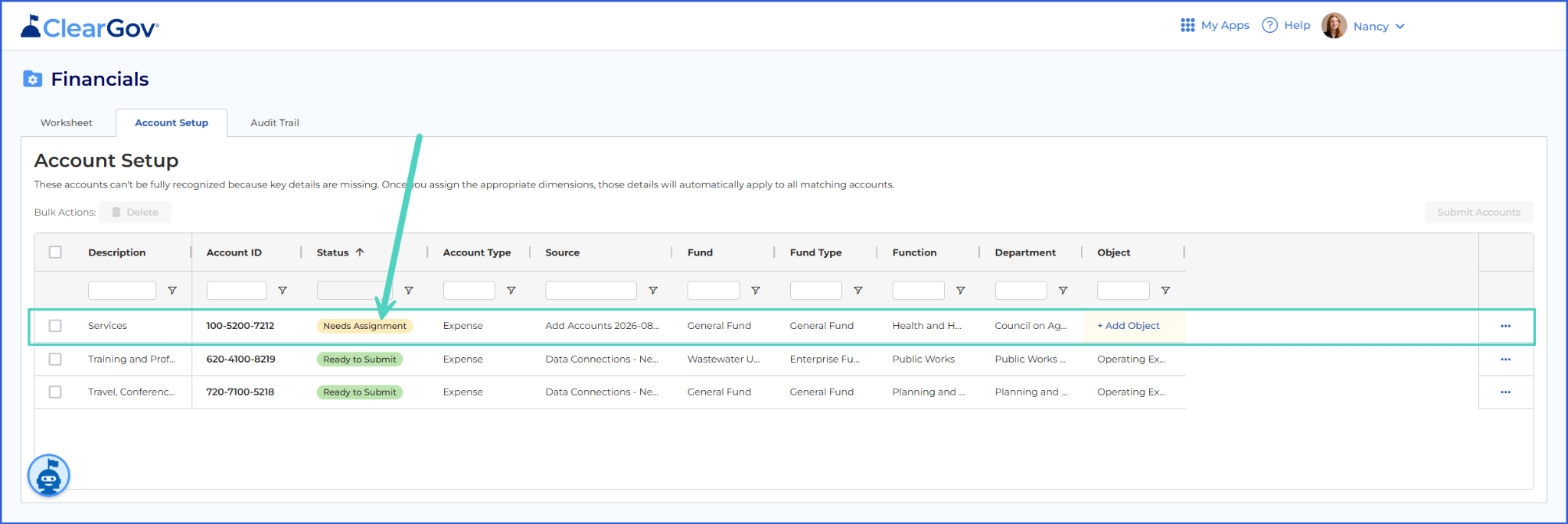Open the chatbot assistant robot icon
Image resolution: width=1568 pixels, height=524 pixels.
[49, 476]
